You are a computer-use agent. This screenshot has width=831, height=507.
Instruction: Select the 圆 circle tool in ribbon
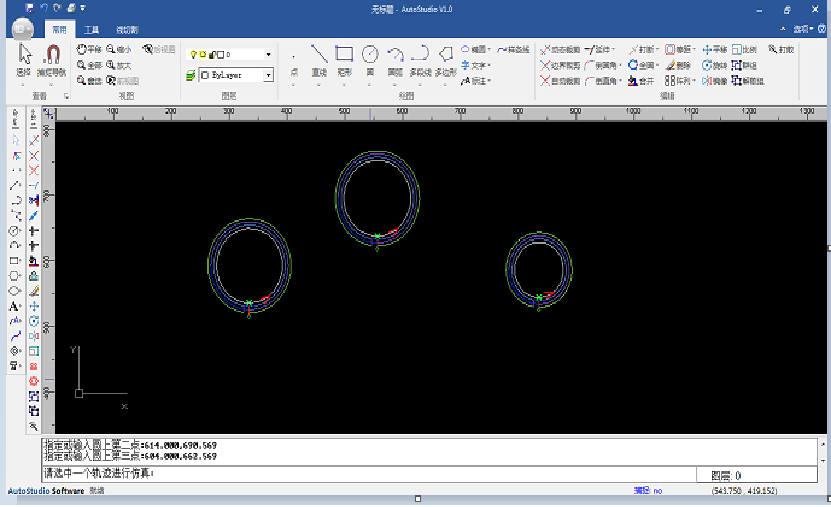click(x=370, y=61)
